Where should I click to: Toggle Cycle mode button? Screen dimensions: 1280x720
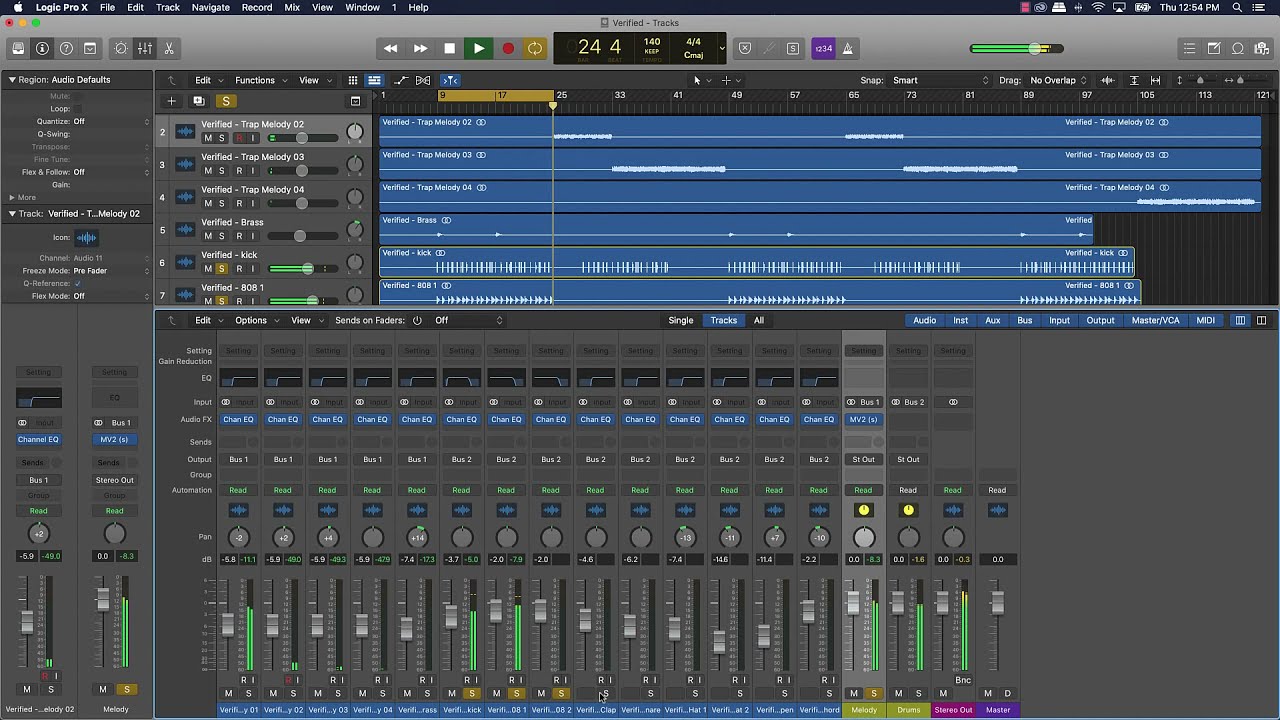coord(536,48)
